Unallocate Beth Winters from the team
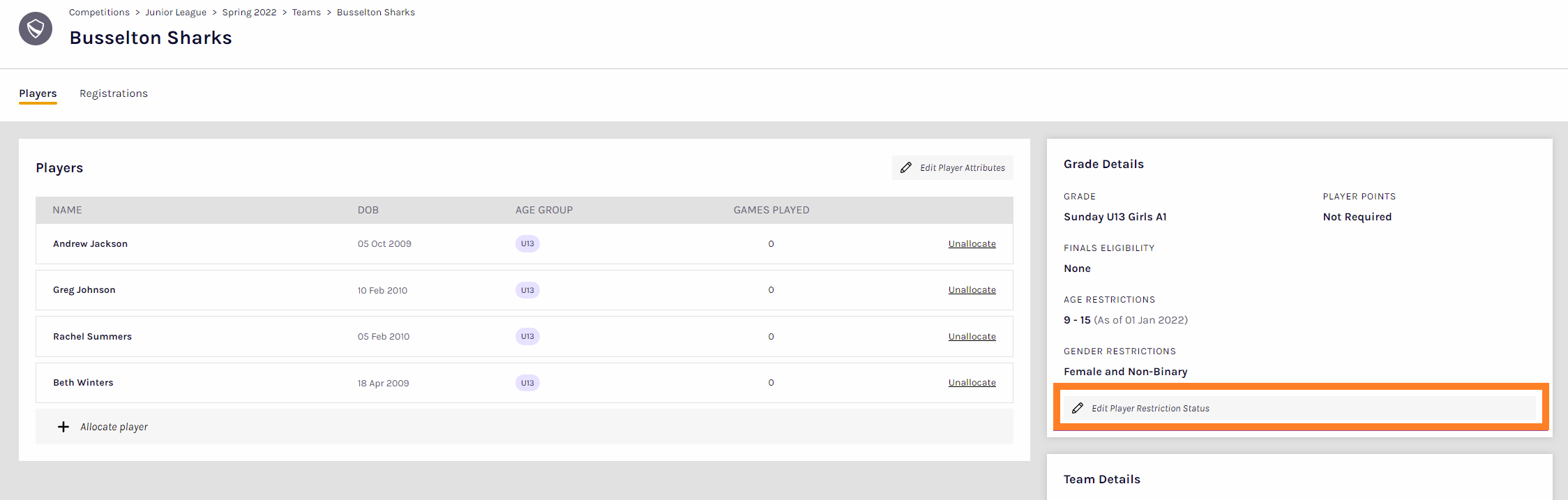This screenshot has height=500, width=1568. [x=972, y=383]
